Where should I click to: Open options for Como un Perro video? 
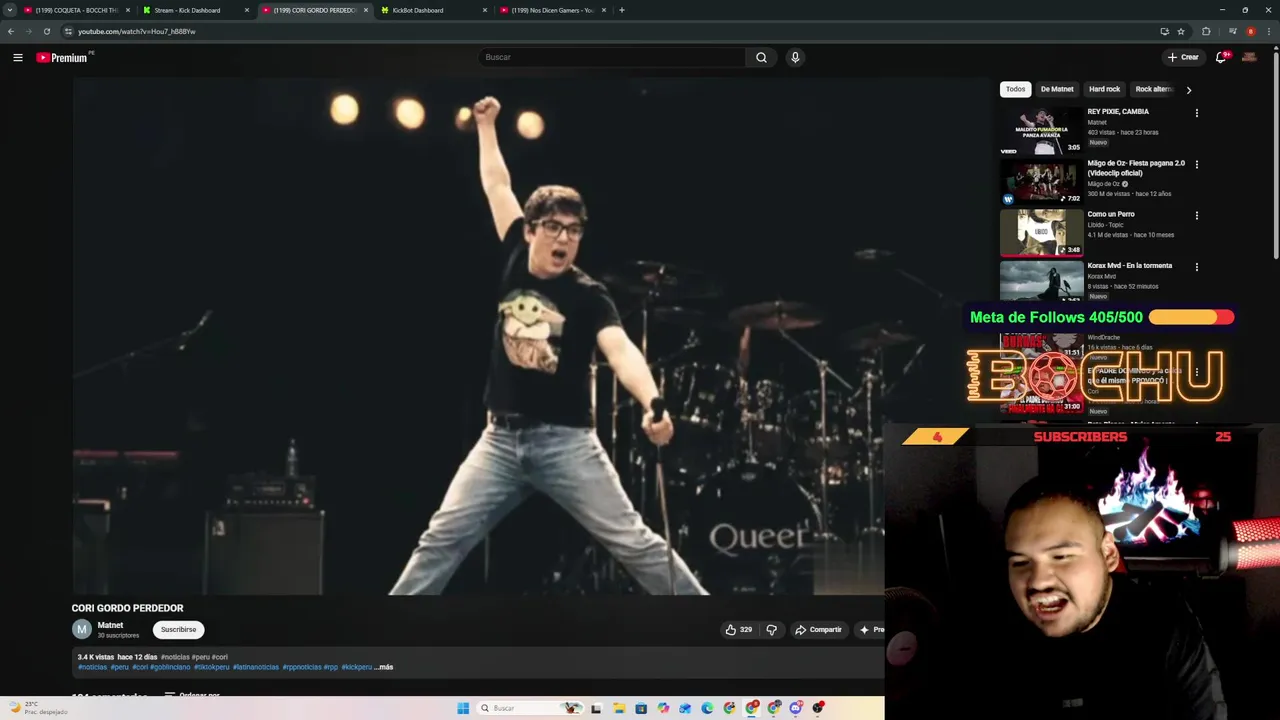pyautogui.click(x=1197, y=215)
